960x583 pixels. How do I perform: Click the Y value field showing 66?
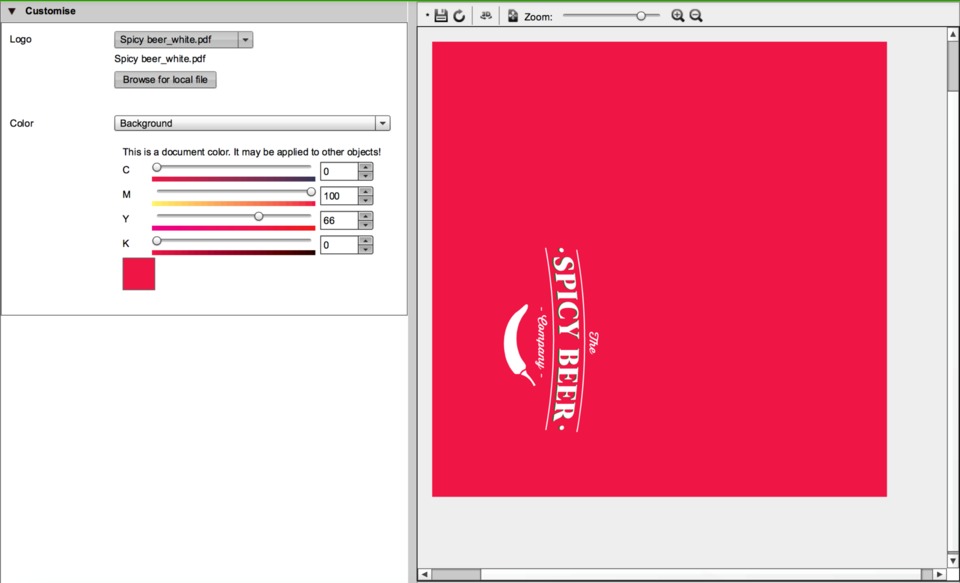339,220
